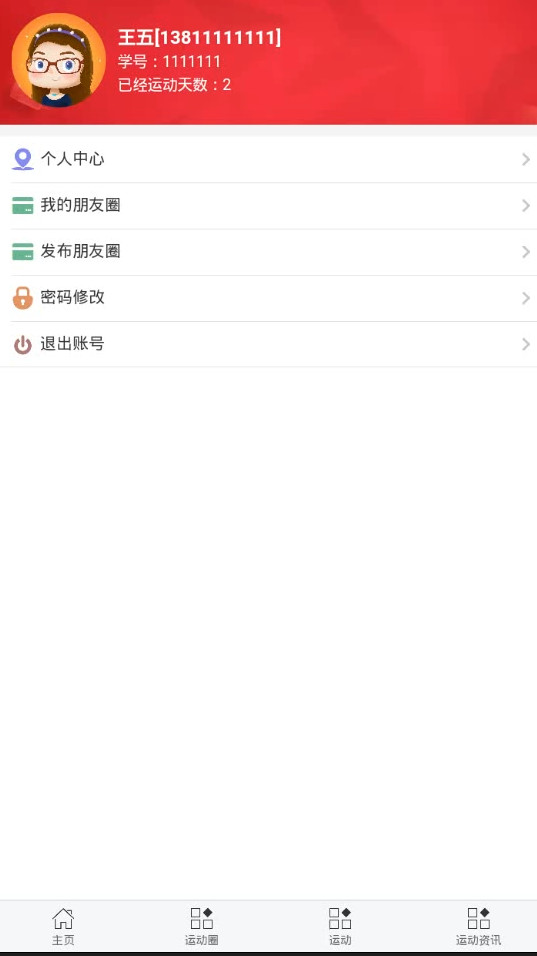537x956 pixels.
Task: Tap the username 王五[13811111111]
Action: point(199,37)
